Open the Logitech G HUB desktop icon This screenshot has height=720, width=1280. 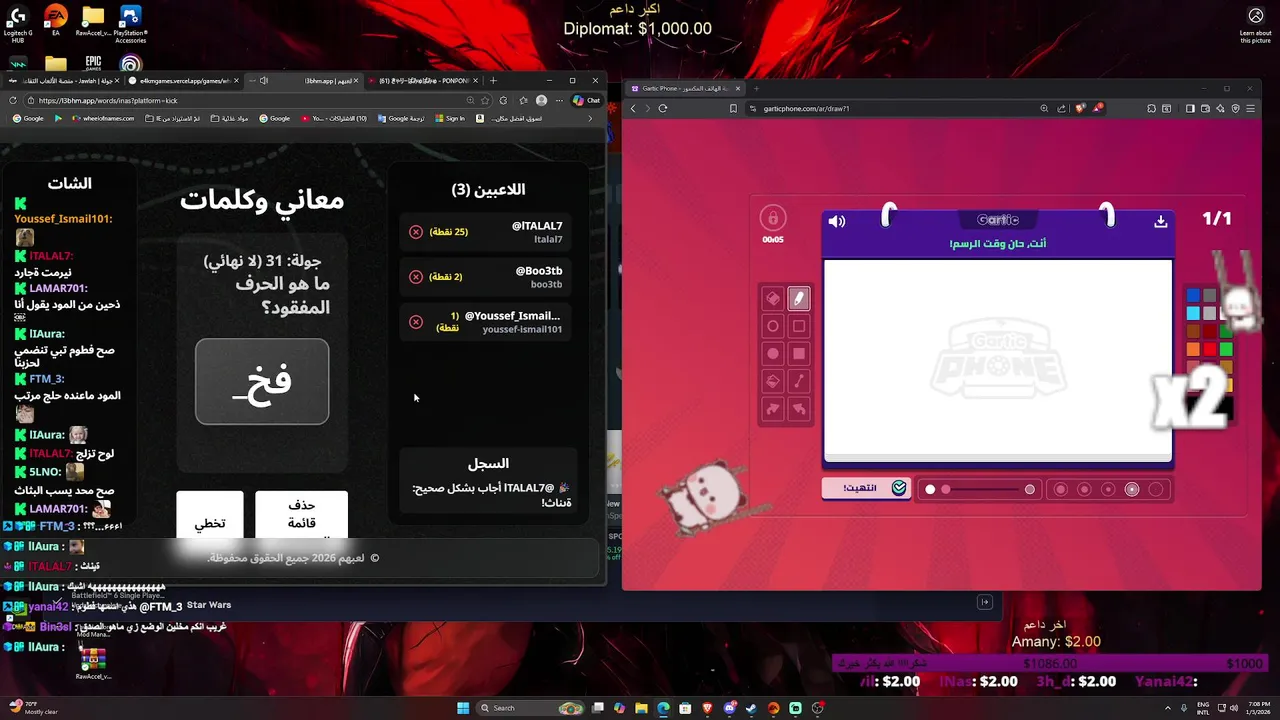17,25
